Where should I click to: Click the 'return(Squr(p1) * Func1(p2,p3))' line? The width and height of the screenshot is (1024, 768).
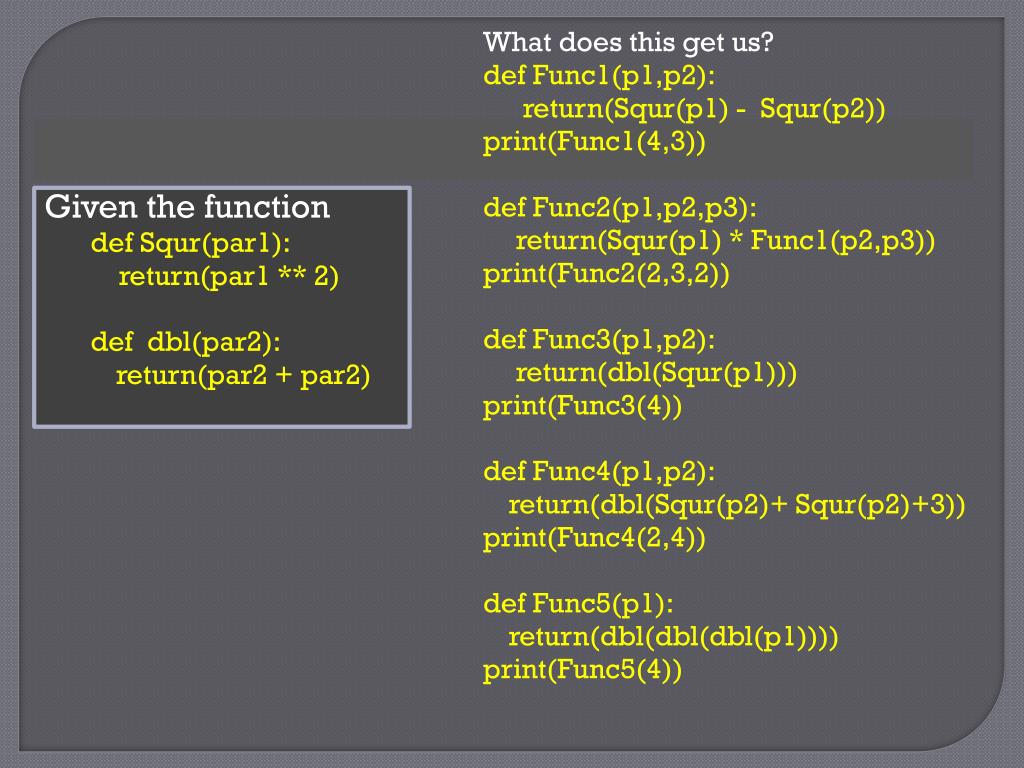pyautogui.click(x=726, y=241)
